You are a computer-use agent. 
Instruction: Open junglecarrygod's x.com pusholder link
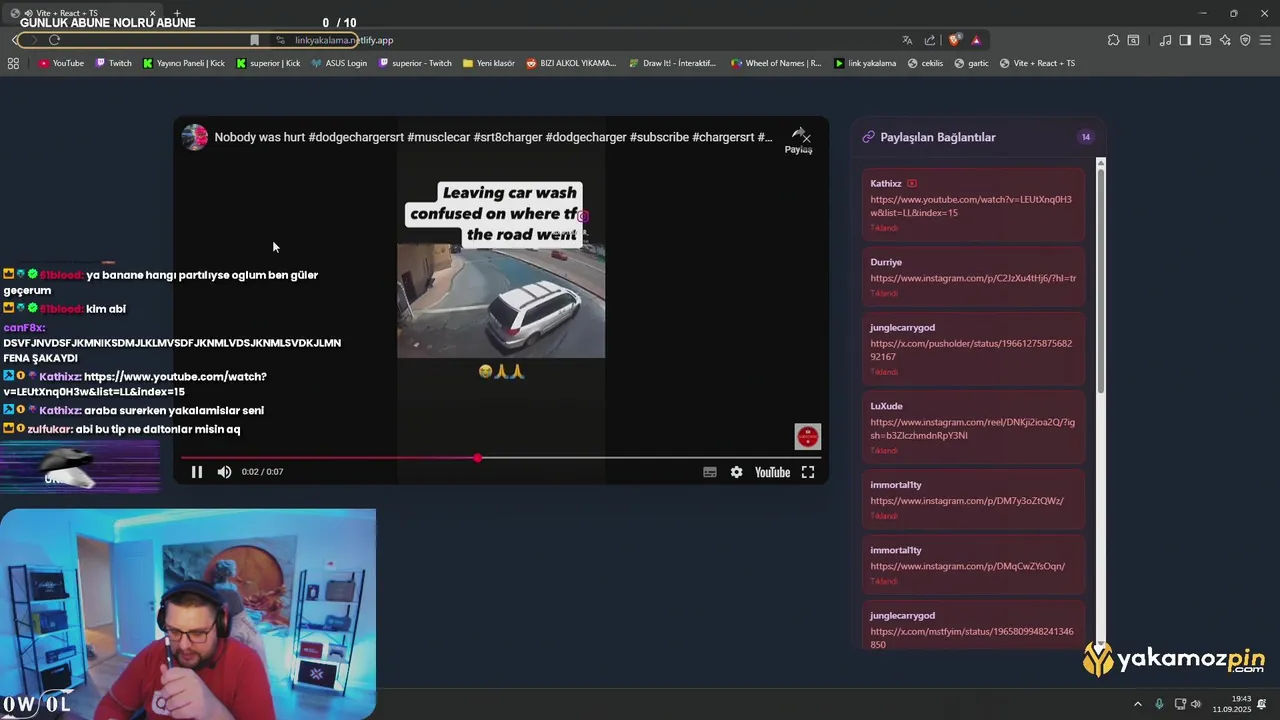point(971,350)
